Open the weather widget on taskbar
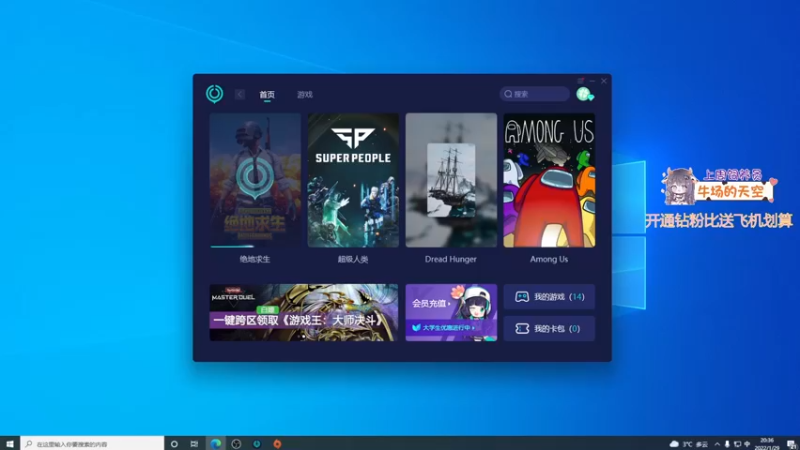The width and height of the screenshot is (800, 450). click(x=689, y=444)
